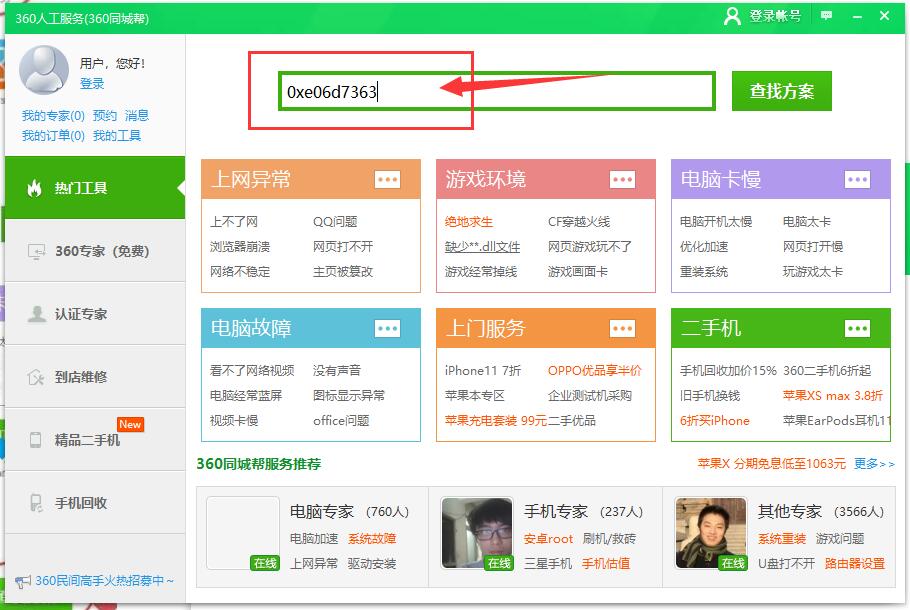The width and height of the screenshot is (910, 610).
Task: Switch to 到店维修 sidebar tab
Action: click(95, 377)
